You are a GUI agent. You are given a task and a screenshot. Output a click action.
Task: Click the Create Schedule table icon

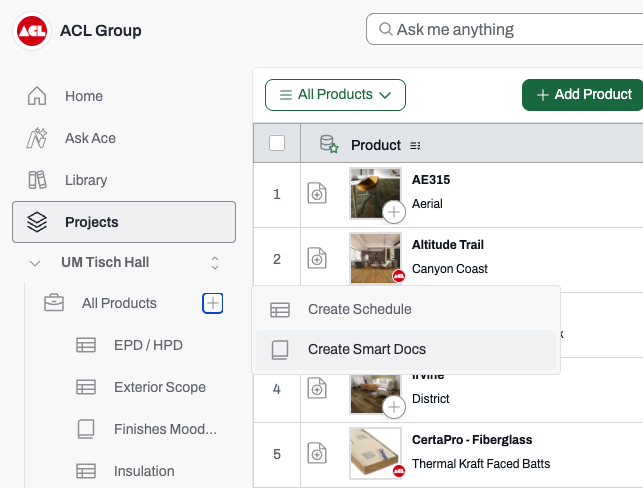(280, 310)
